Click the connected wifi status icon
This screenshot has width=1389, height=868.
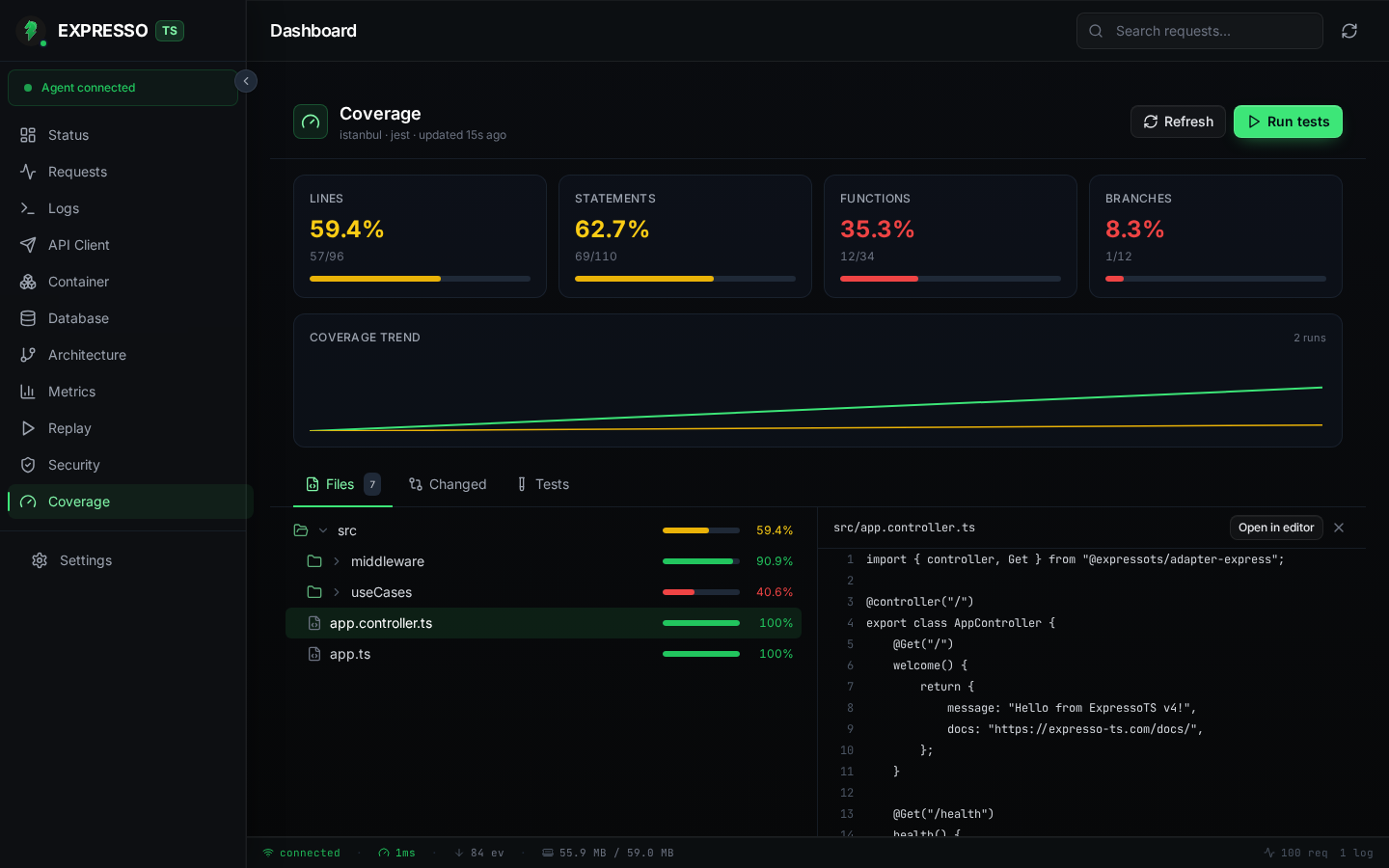[268, 853]
